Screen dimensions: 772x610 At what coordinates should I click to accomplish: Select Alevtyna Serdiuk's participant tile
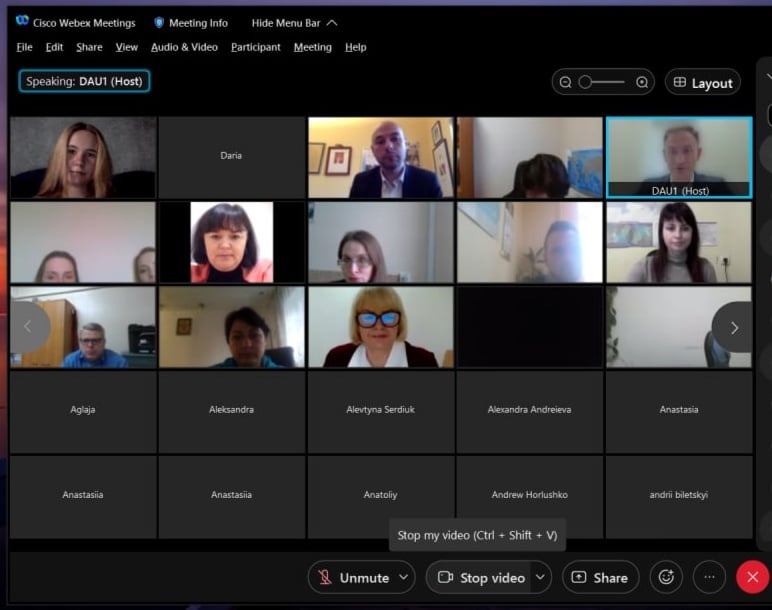[x=381, y=412]
